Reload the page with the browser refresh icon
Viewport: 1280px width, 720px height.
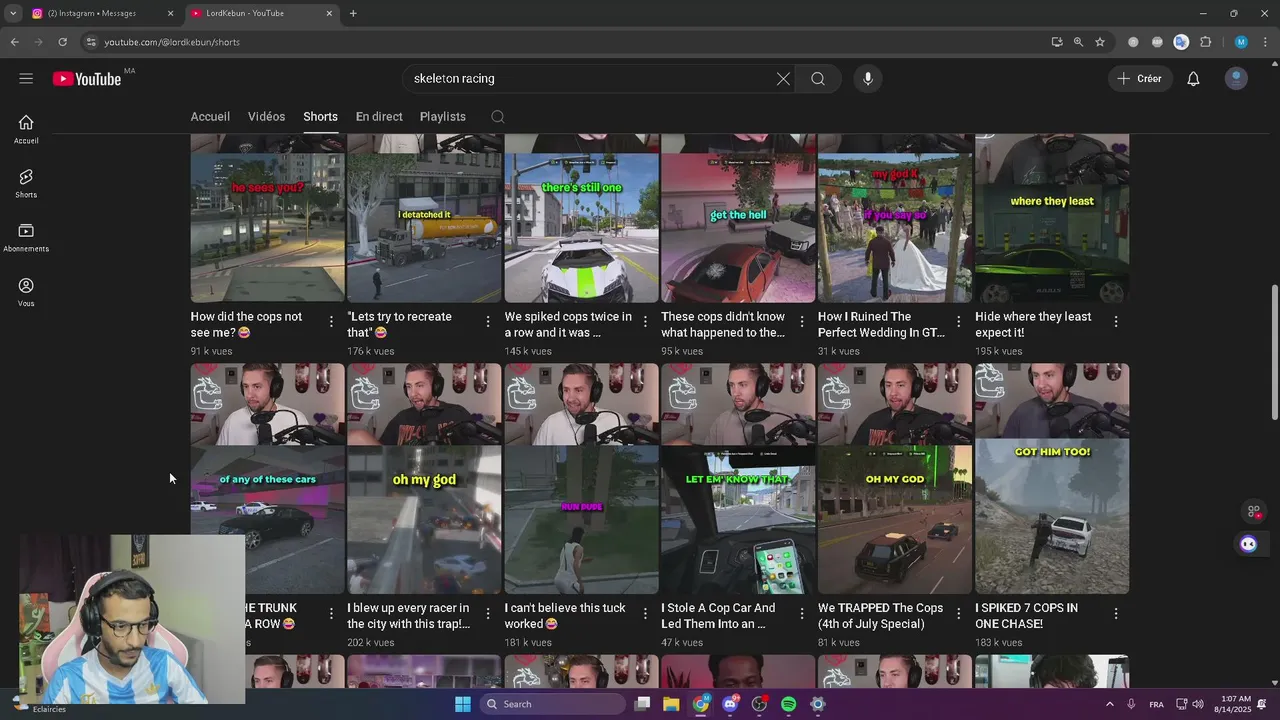coord(62,42)
